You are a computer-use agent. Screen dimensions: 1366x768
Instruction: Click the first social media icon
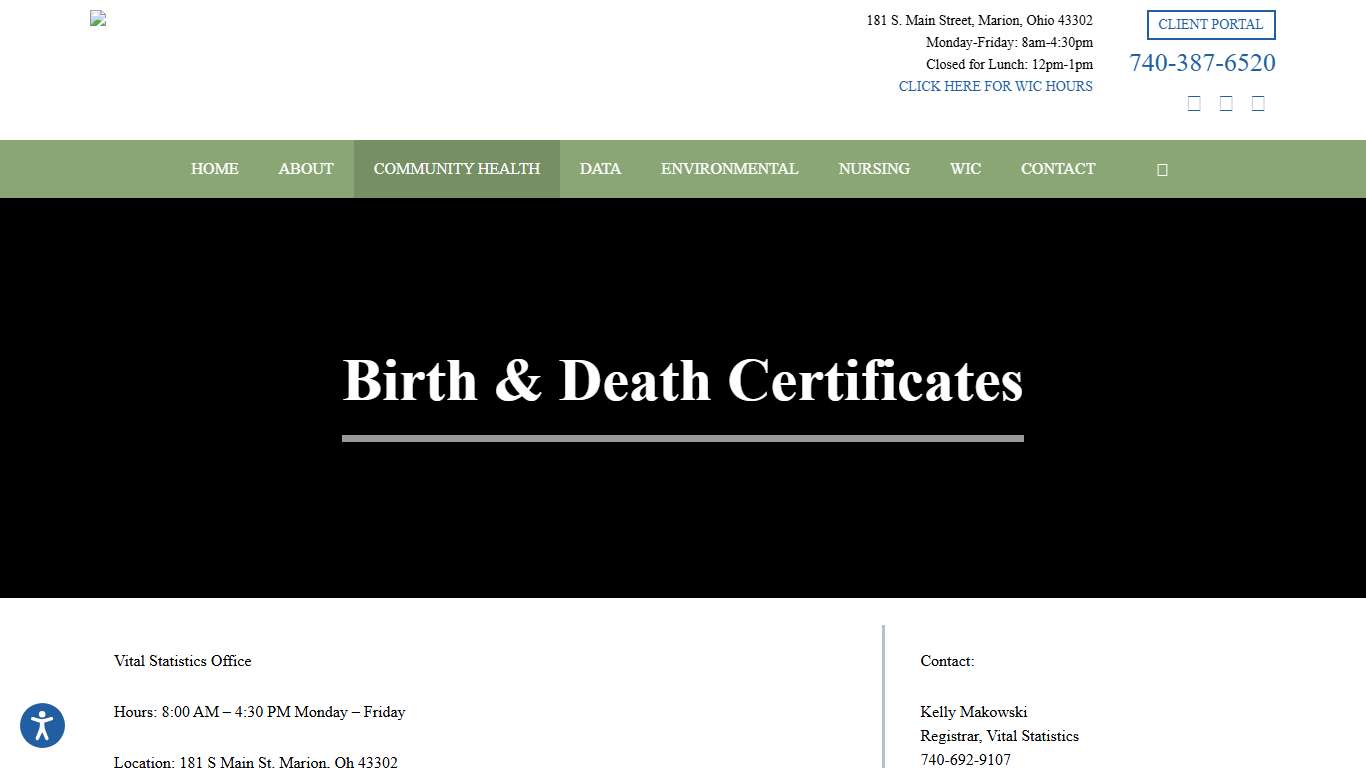point(1194,102)
